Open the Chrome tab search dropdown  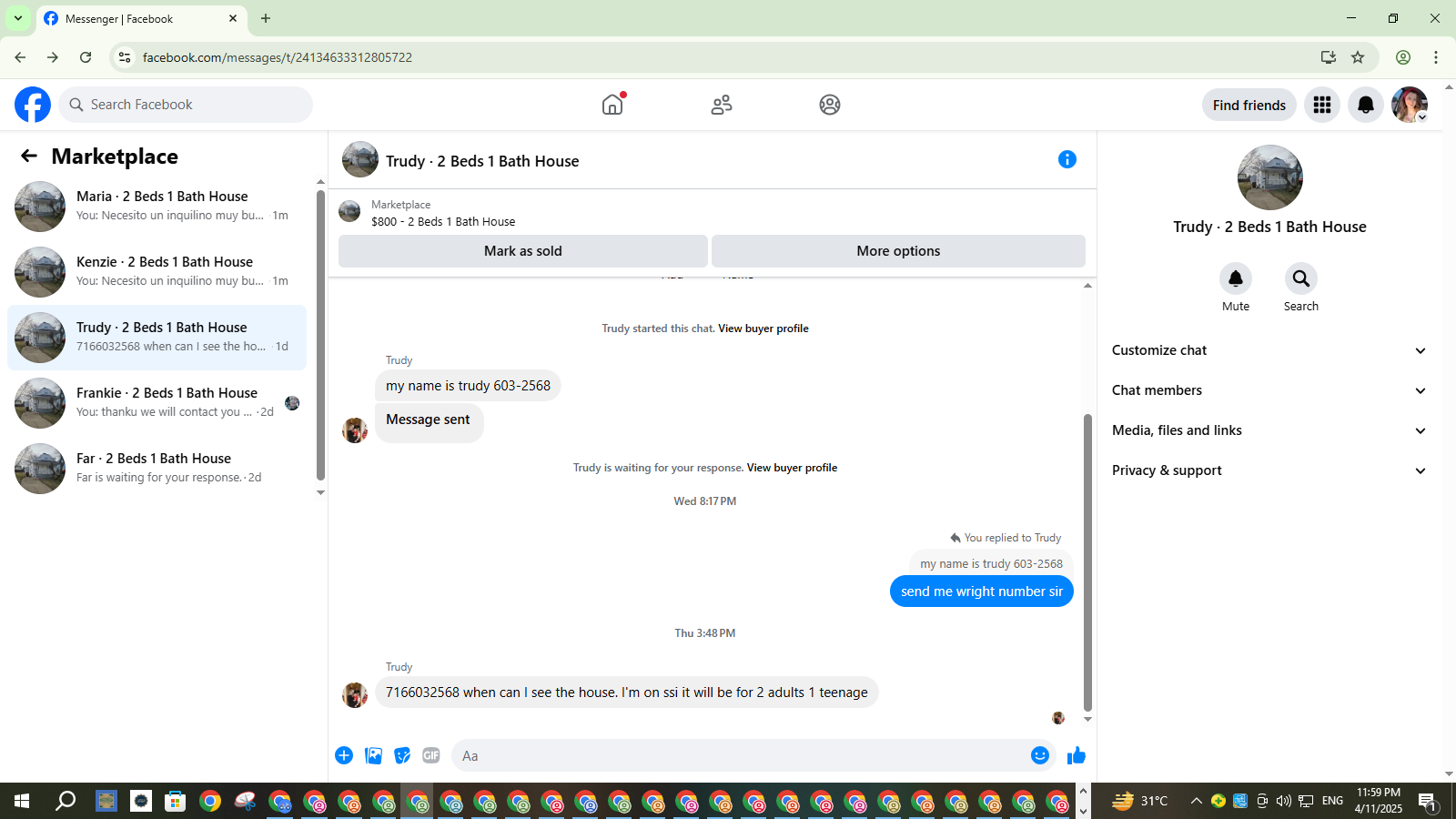point(18,18)
